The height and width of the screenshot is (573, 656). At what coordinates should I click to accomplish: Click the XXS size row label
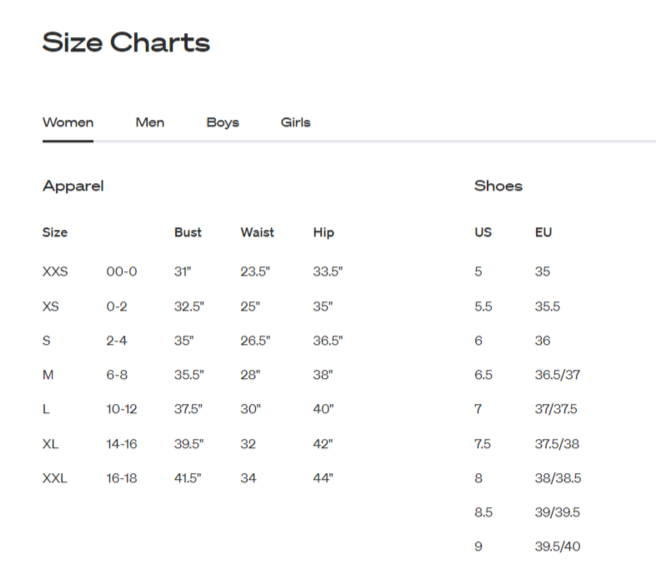click(x=55, y=271)
